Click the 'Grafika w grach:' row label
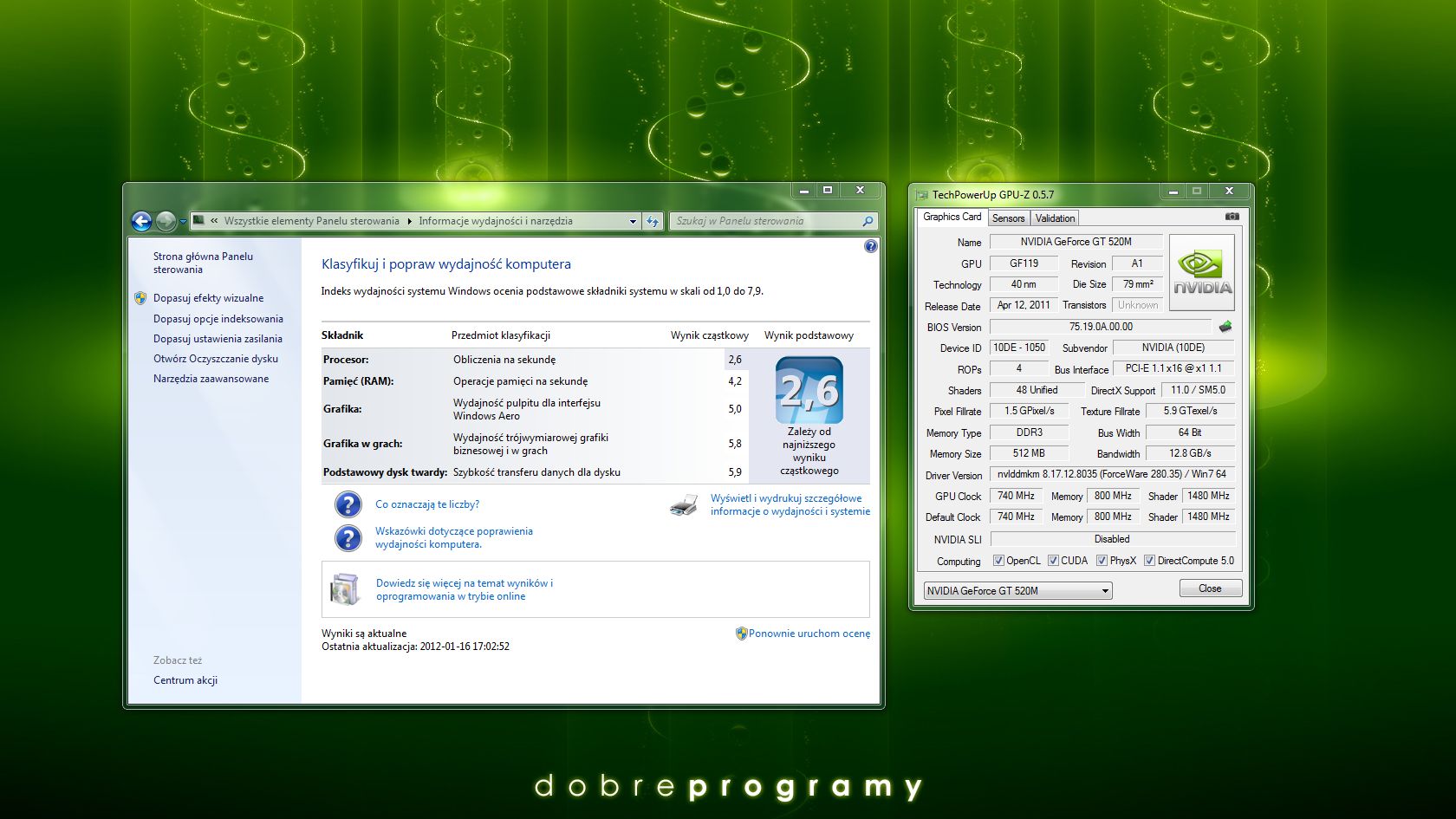 [x=363, y=444]
